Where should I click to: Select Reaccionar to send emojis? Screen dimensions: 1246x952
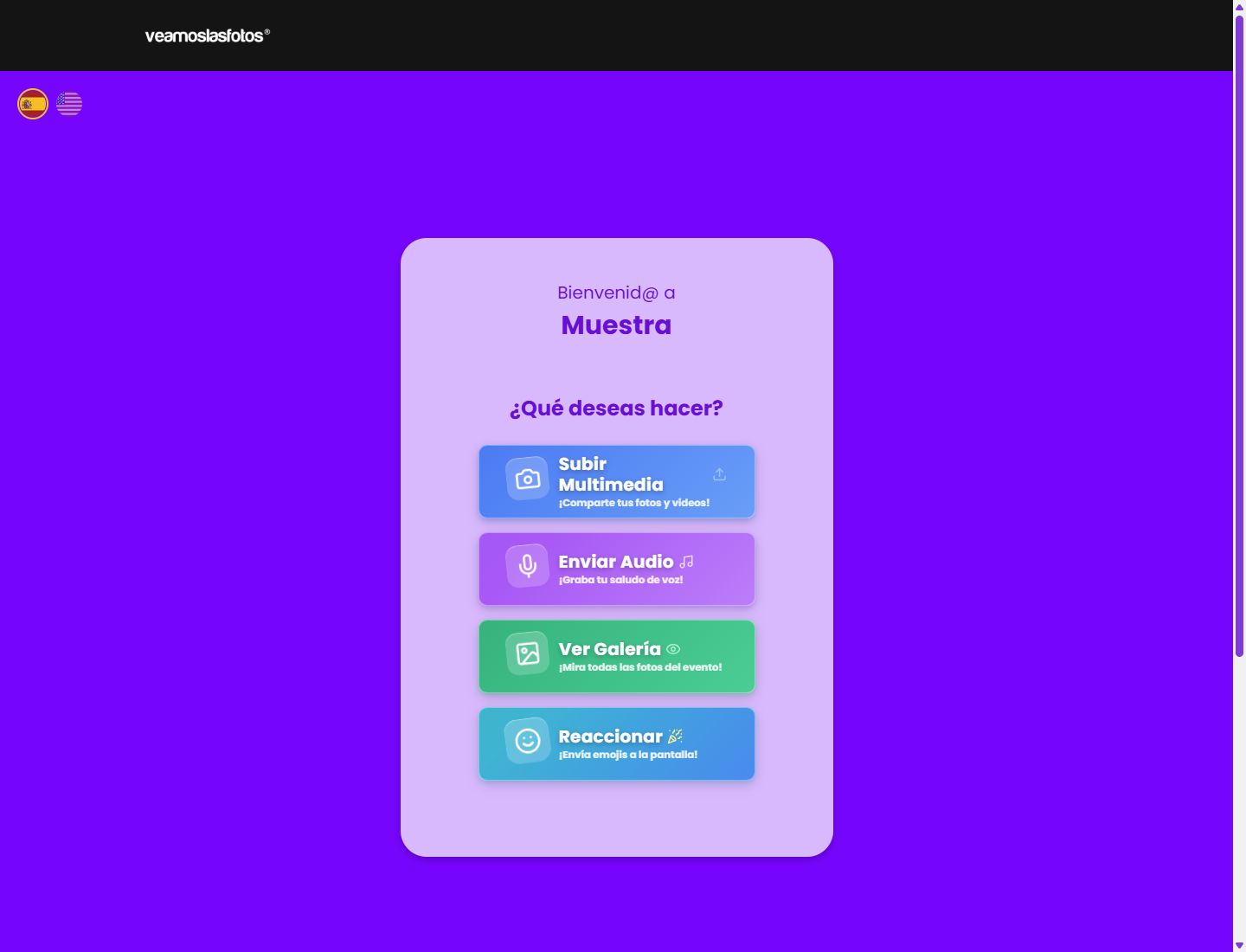click(x=617, y=744)
